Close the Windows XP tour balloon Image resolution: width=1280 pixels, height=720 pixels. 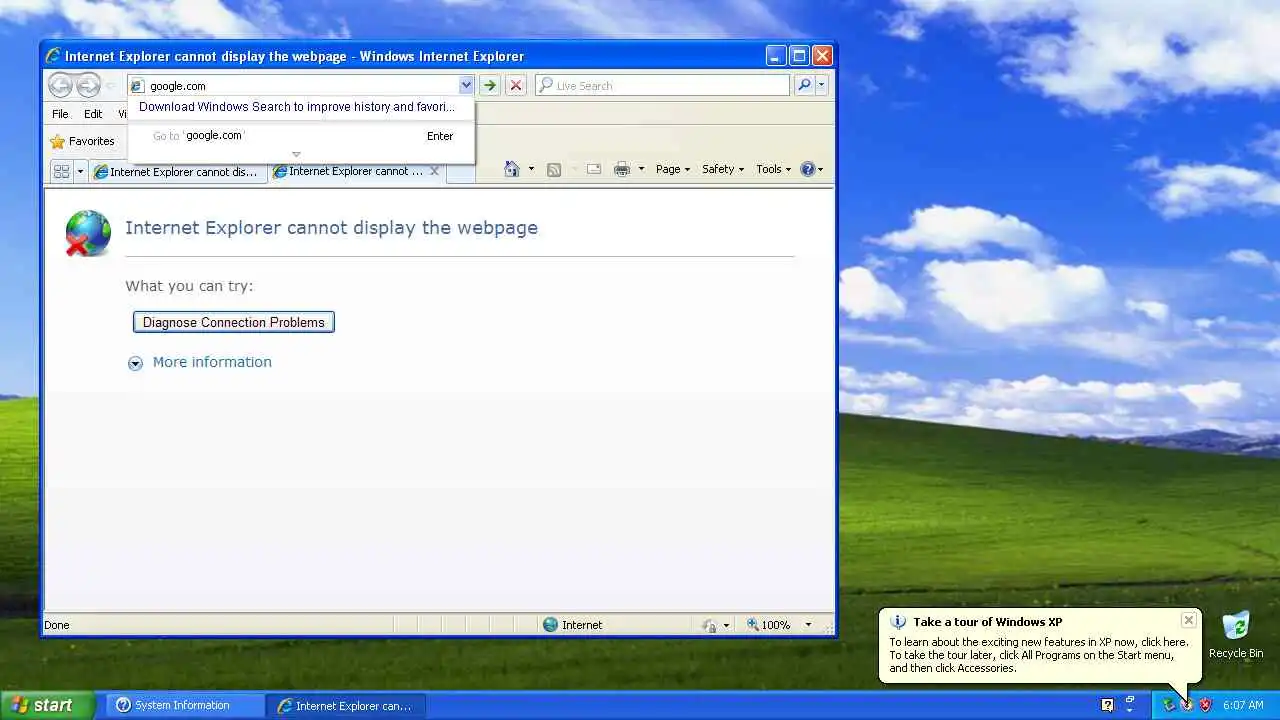[1188, 620]
